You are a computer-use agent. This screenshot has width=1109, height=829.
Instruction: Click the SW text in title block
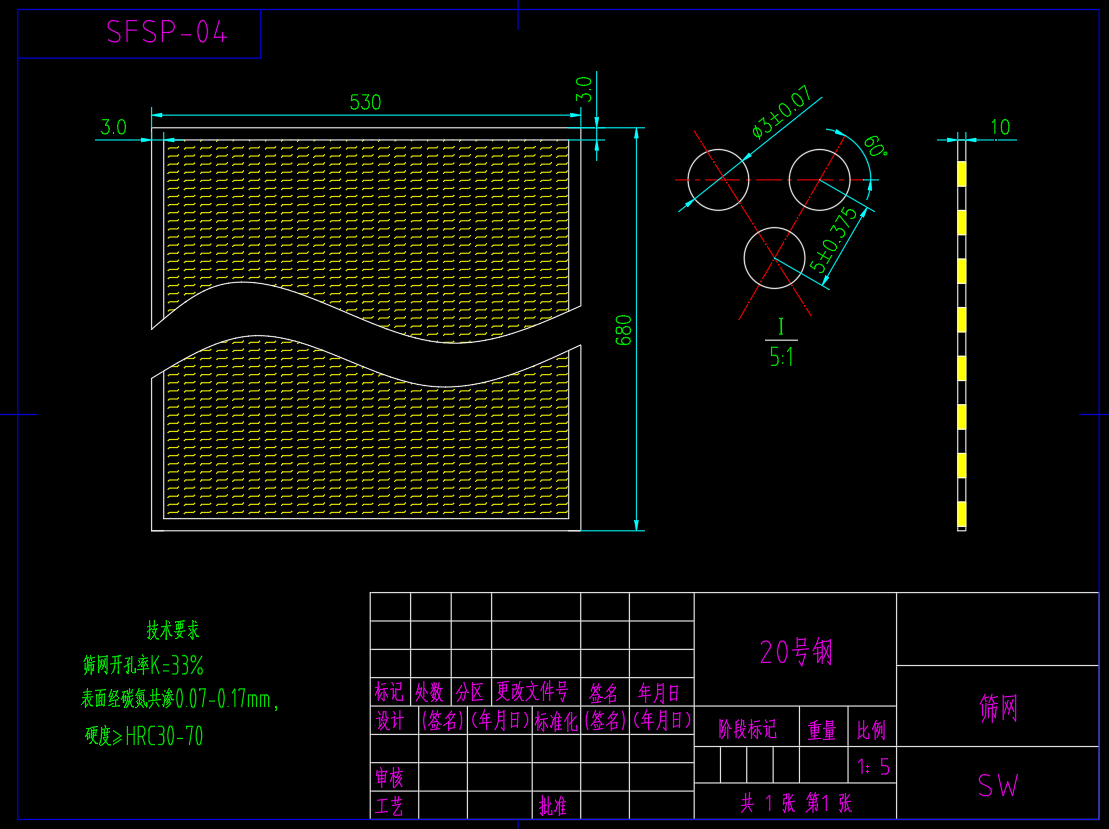997,785
